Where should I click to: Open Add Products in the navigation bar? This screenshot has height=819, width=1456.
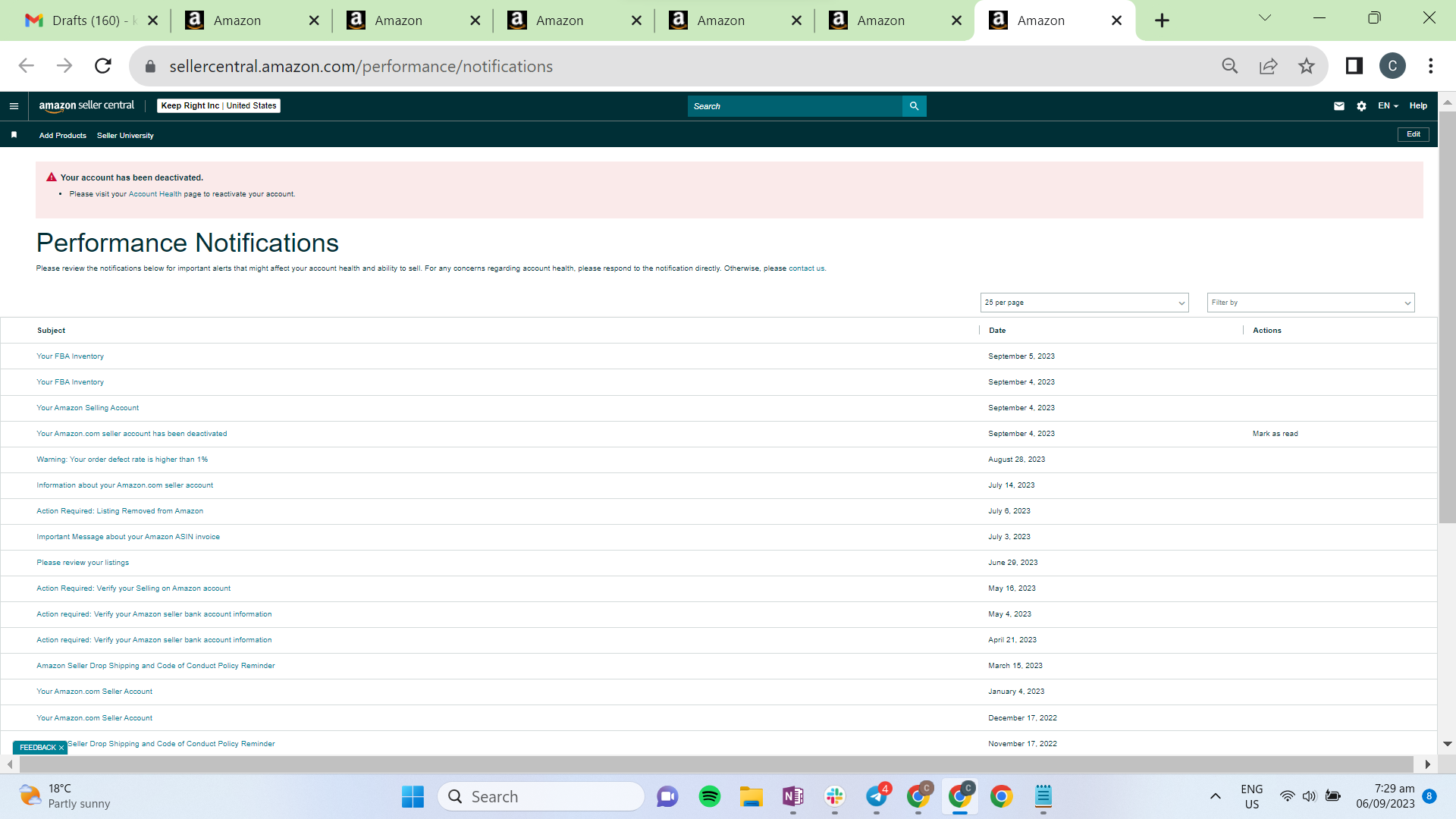click(62, 136)
